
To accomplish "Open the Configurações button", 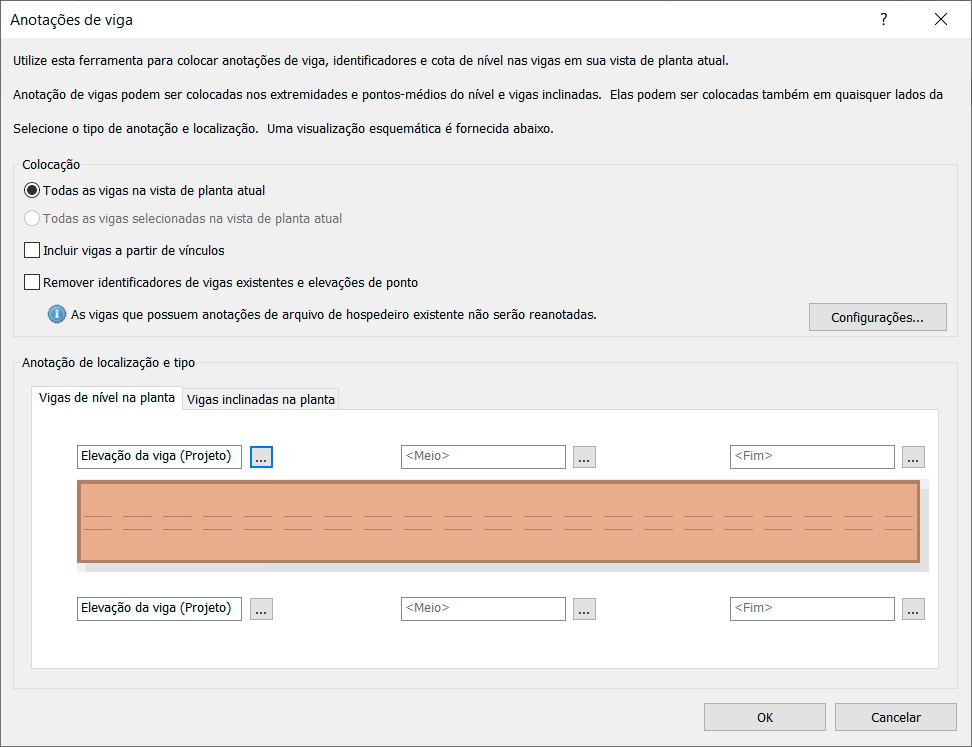I will 877,317.
